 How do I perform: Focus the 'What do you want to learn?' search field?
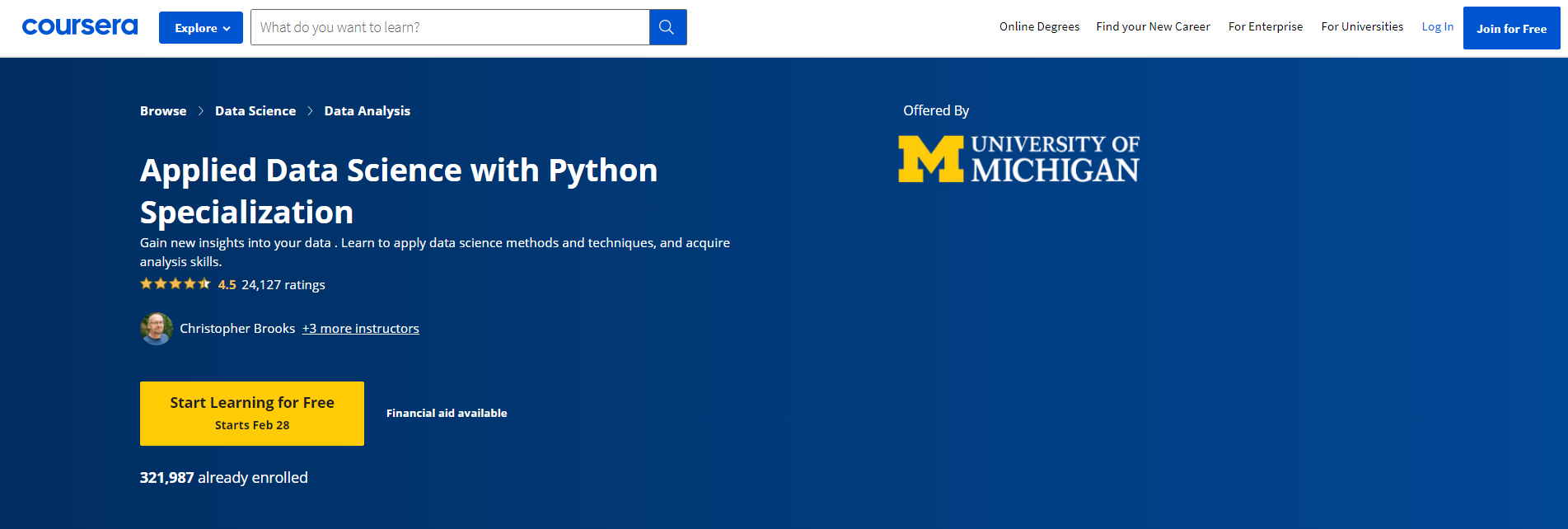coord(450,27)
